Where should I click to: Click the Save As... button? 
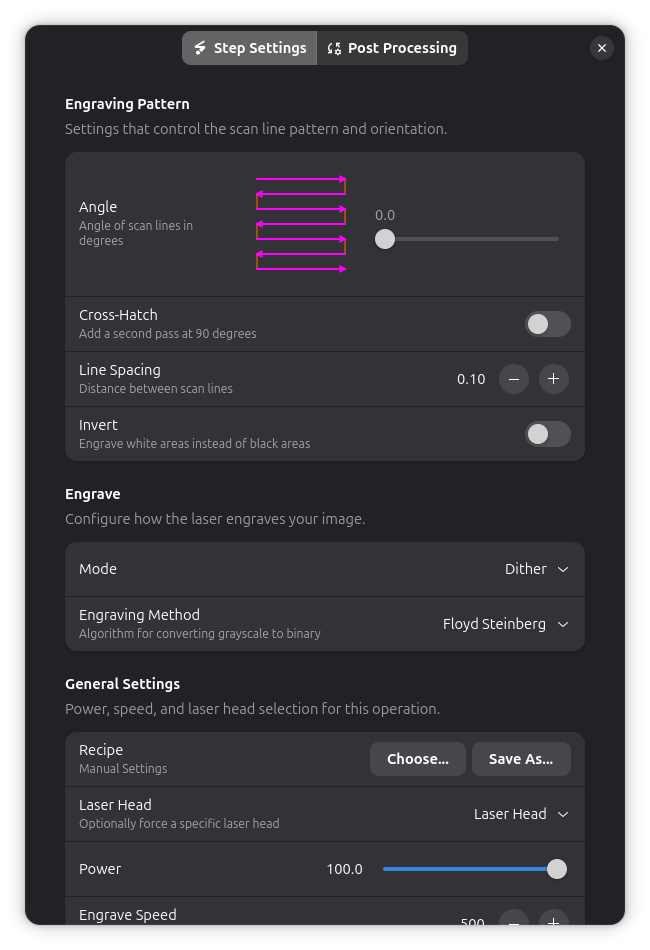pos(521,759)
